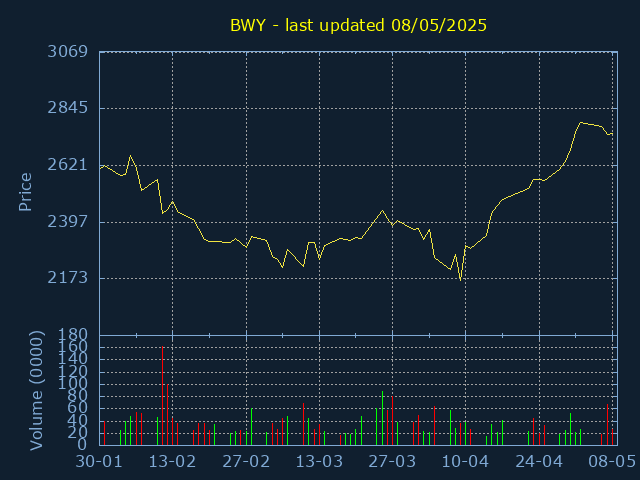640x480 pixels.
Task: Select the 27-02 date label
Action: click(246, 462)
